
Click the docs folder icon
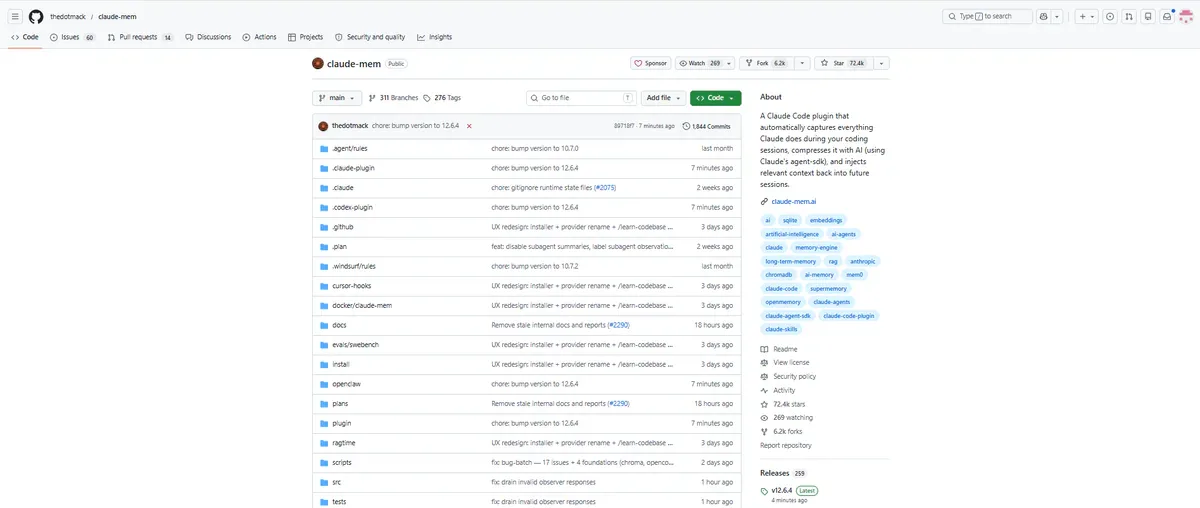[x=323, y=325]
